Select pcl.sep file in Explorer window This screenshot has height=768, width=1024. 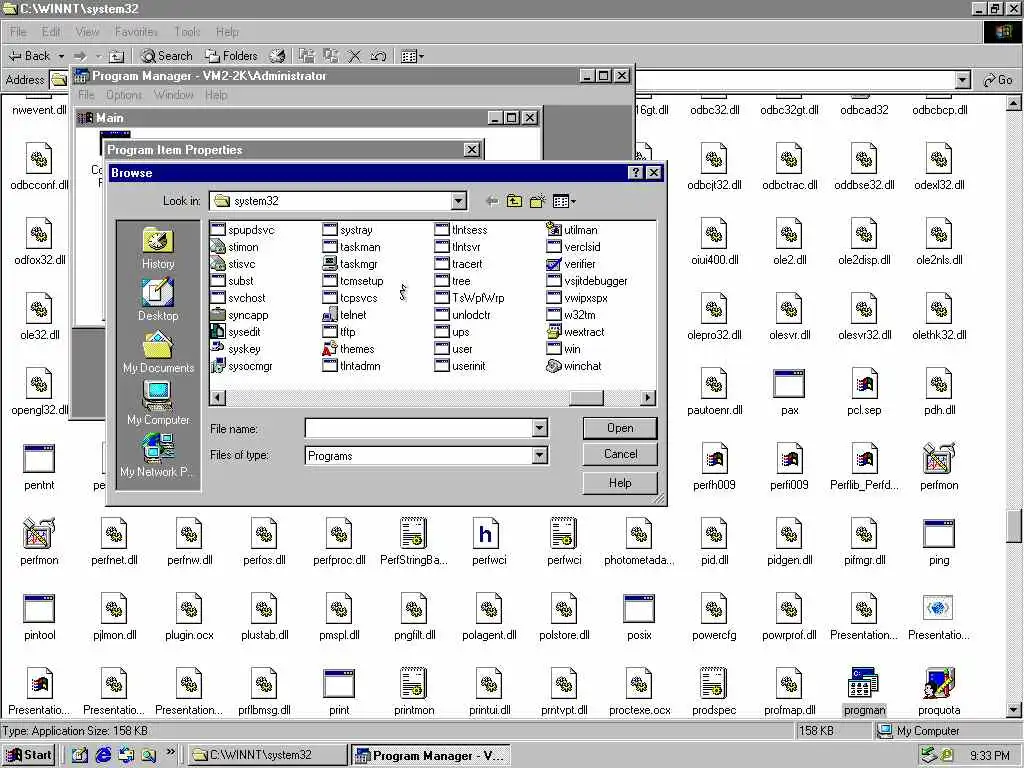click(864, 391)
